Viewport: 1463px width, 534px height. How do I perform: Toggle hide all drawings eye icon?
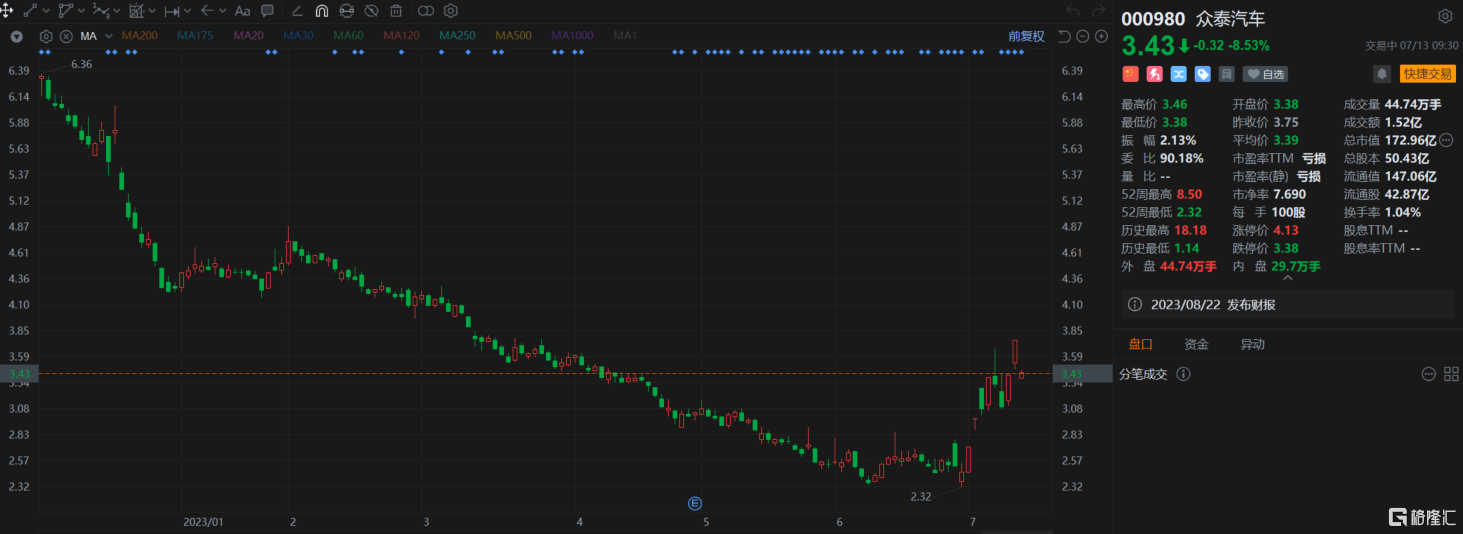371,11
